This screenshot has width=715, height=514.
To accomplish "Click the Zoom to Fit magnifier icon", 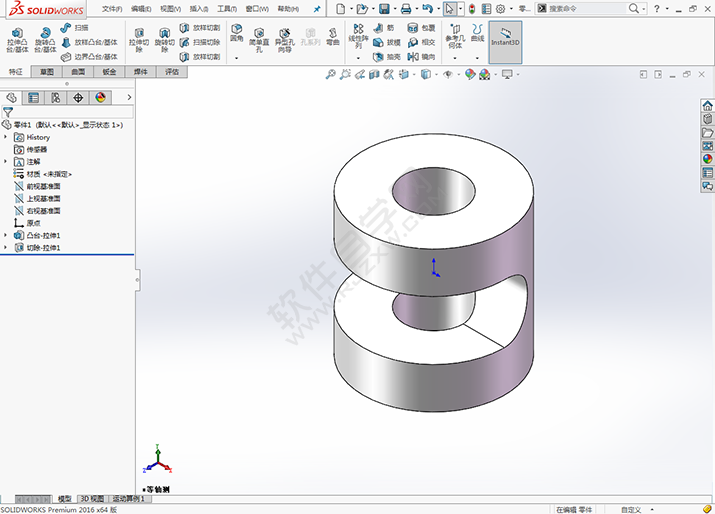I will tap(331, 75).
